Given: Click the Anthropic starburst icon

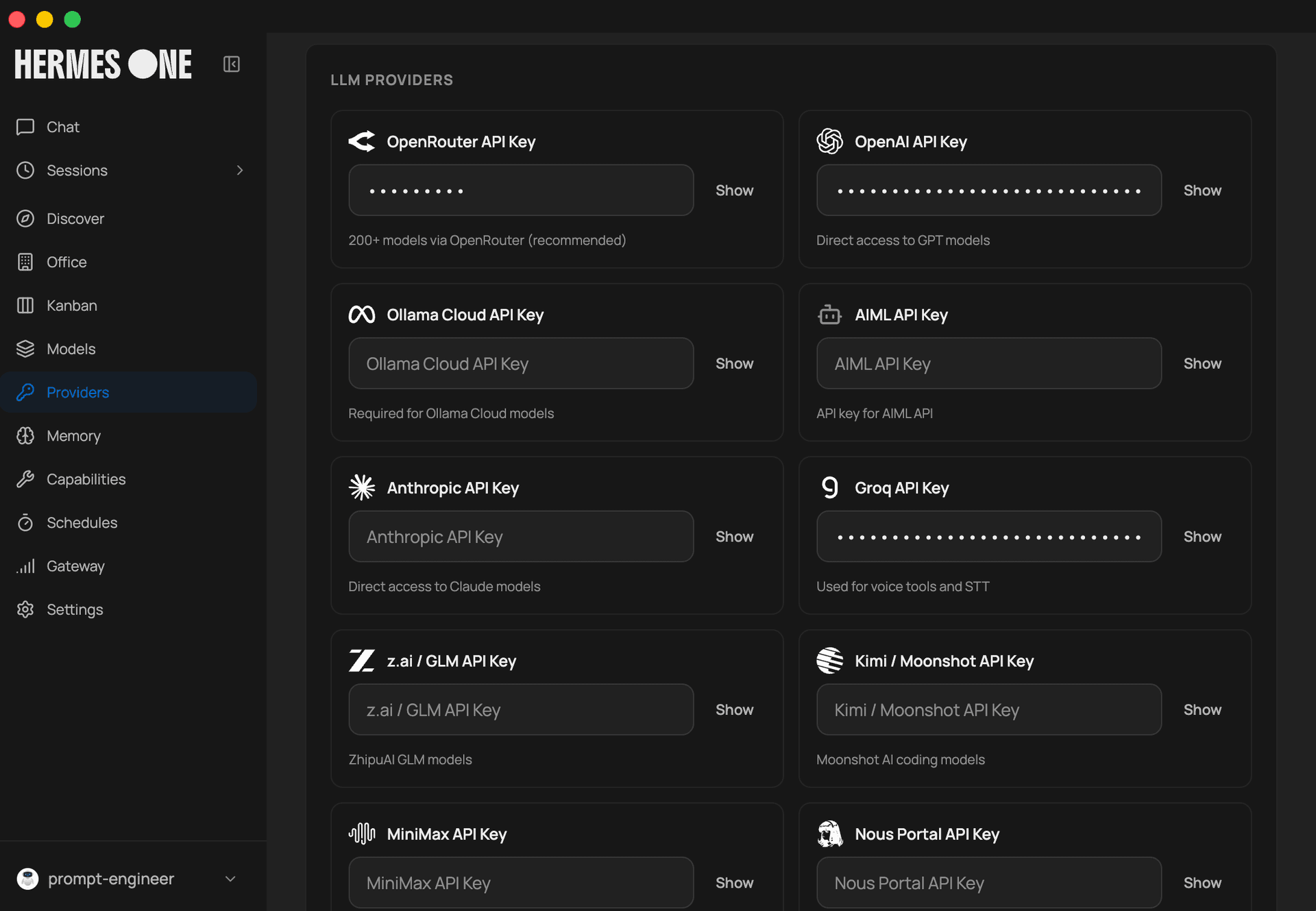Looking at the screenshot, I should (362, 487).
